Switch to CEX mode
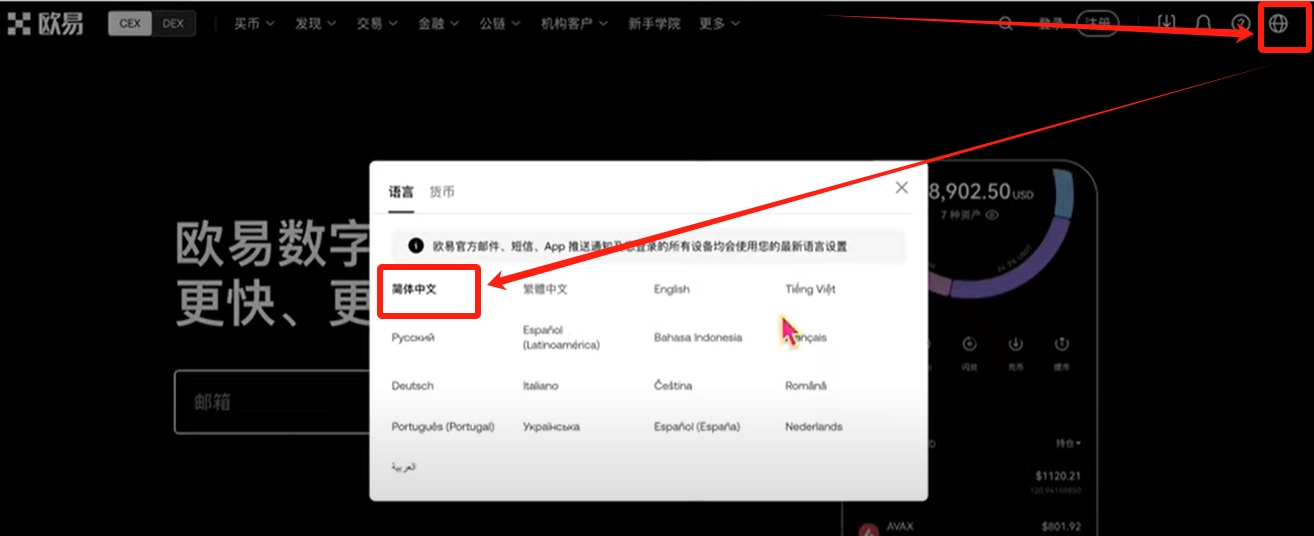This screenshot has width=1314, height=536. coord(130,24)
